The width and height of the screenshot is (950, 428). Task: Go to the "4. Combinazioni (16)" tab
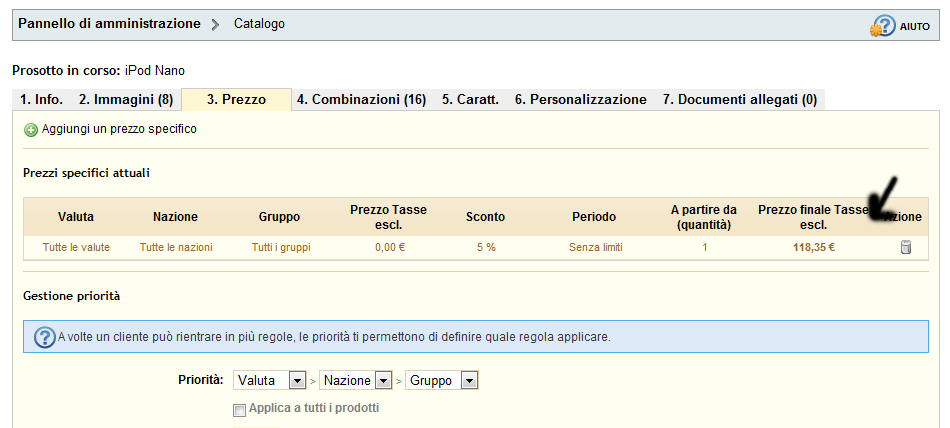(361, 99)
